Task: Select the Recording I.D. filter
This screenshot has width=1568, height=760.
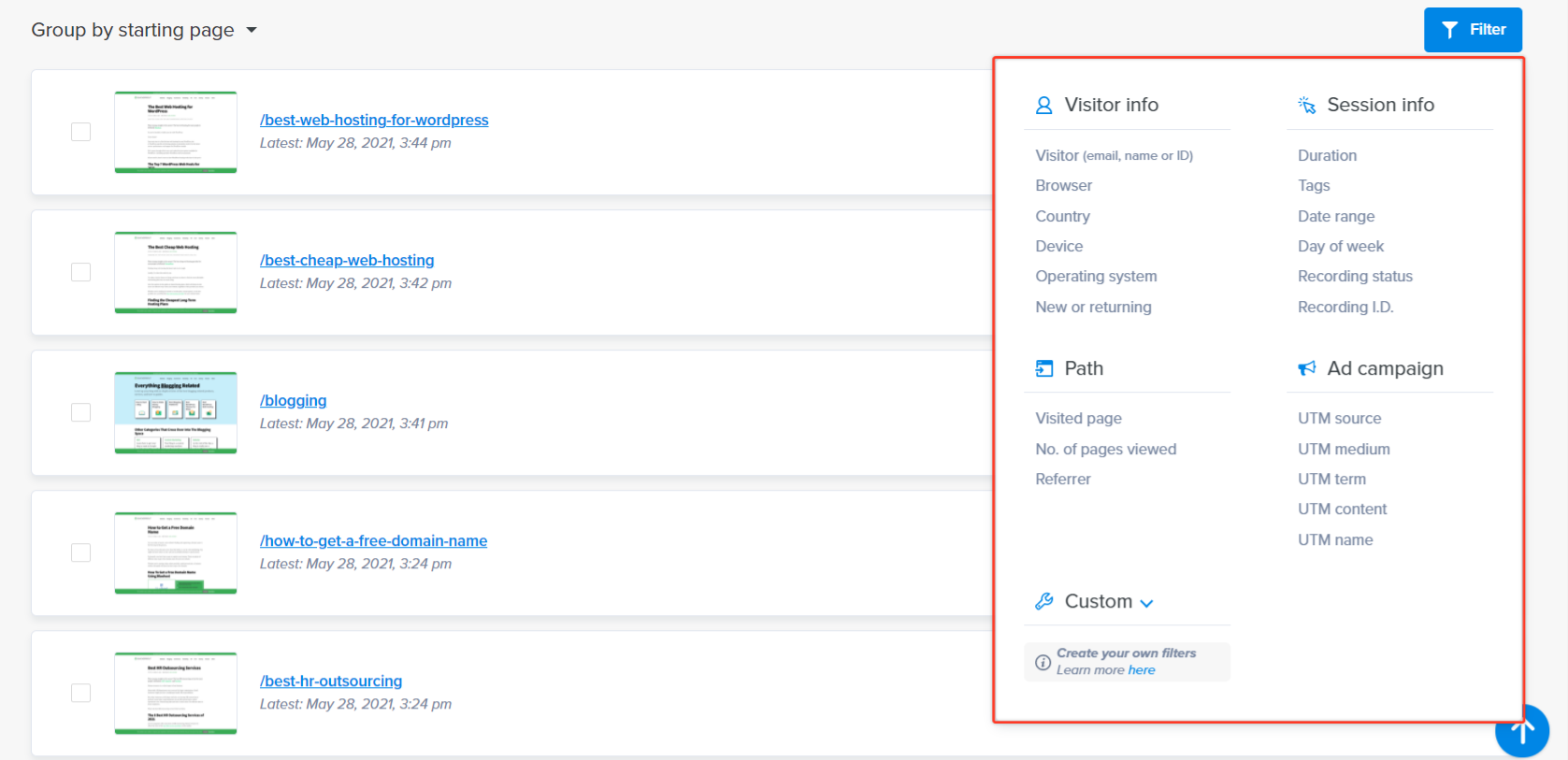Action: tap(1345, 307)
